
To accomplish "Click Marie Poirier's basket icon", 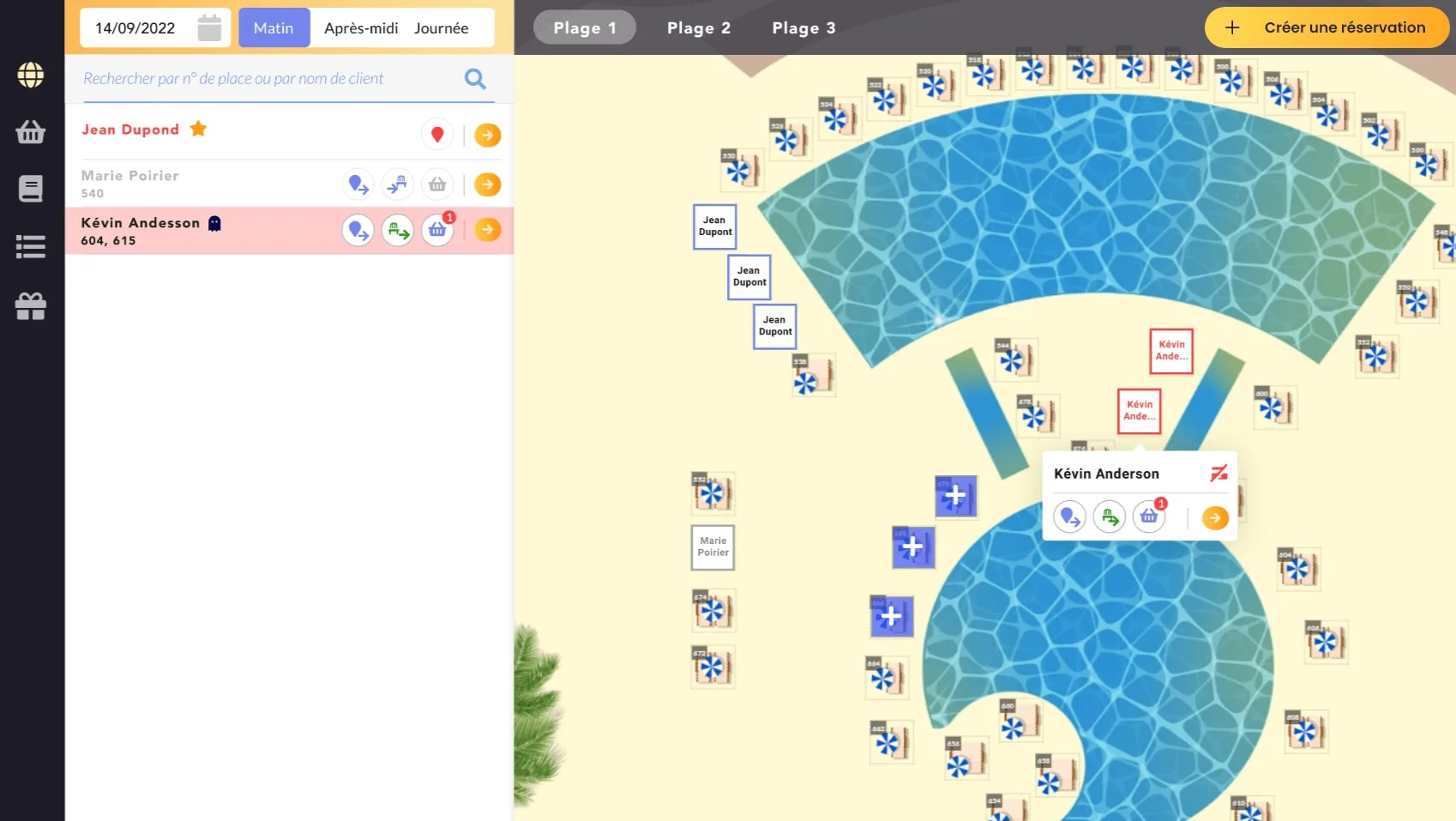I will tap(437, 184).
